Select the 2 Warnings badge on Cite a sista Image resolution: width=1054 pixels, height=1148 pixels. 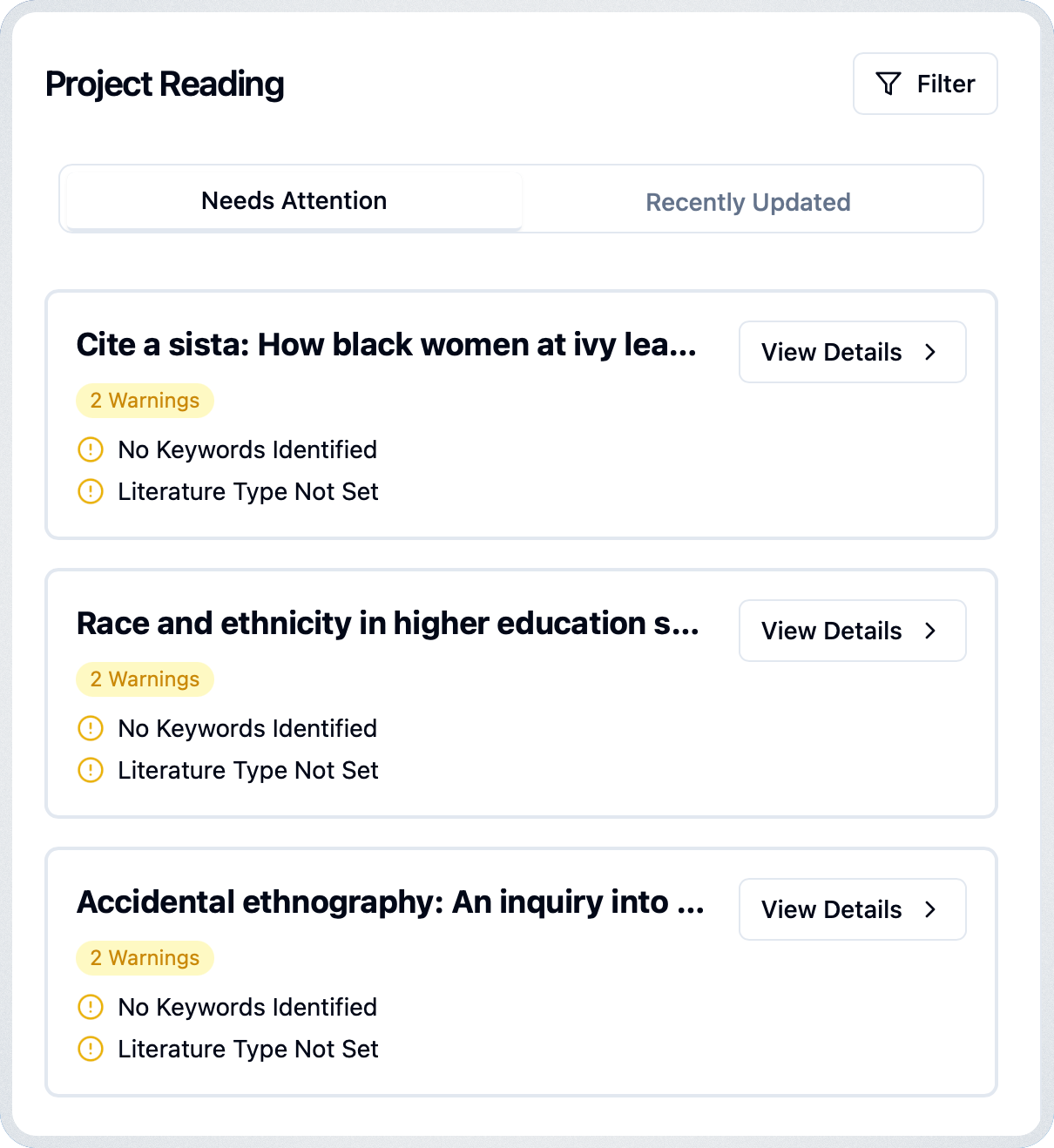tap(145, 401)
